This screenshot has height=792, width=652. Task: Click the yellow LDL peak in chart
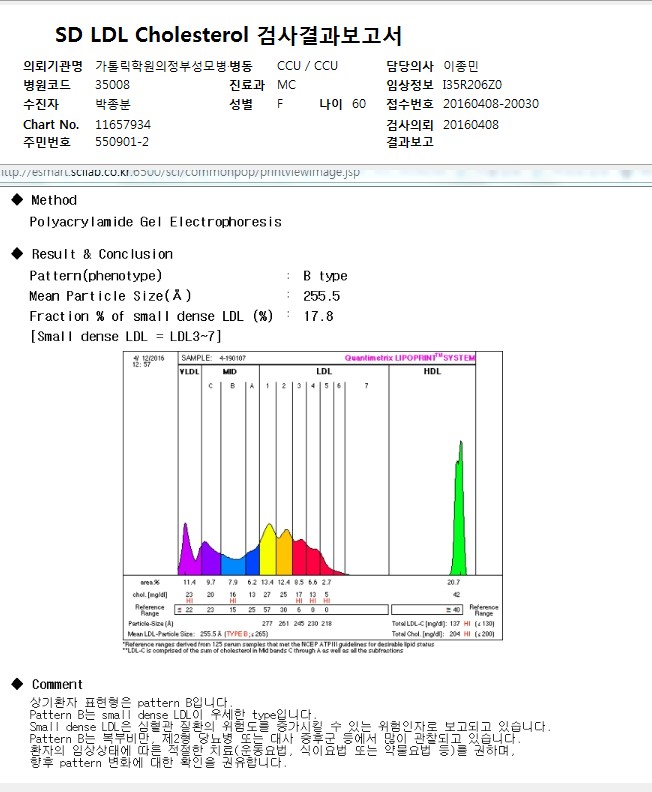coord(269,553)
